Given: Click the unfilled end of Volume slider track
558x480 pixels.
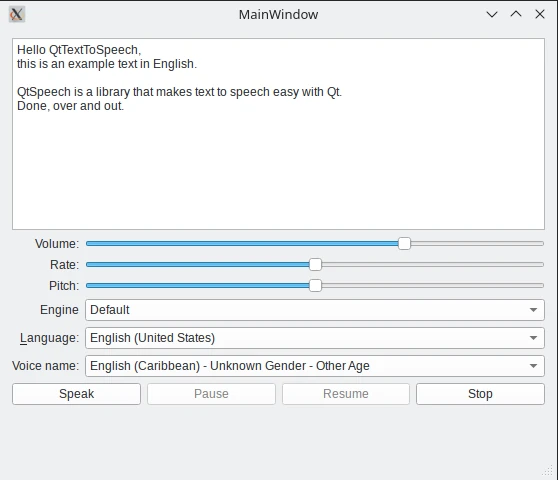Looking at the screenshot, I should (477, 244).
